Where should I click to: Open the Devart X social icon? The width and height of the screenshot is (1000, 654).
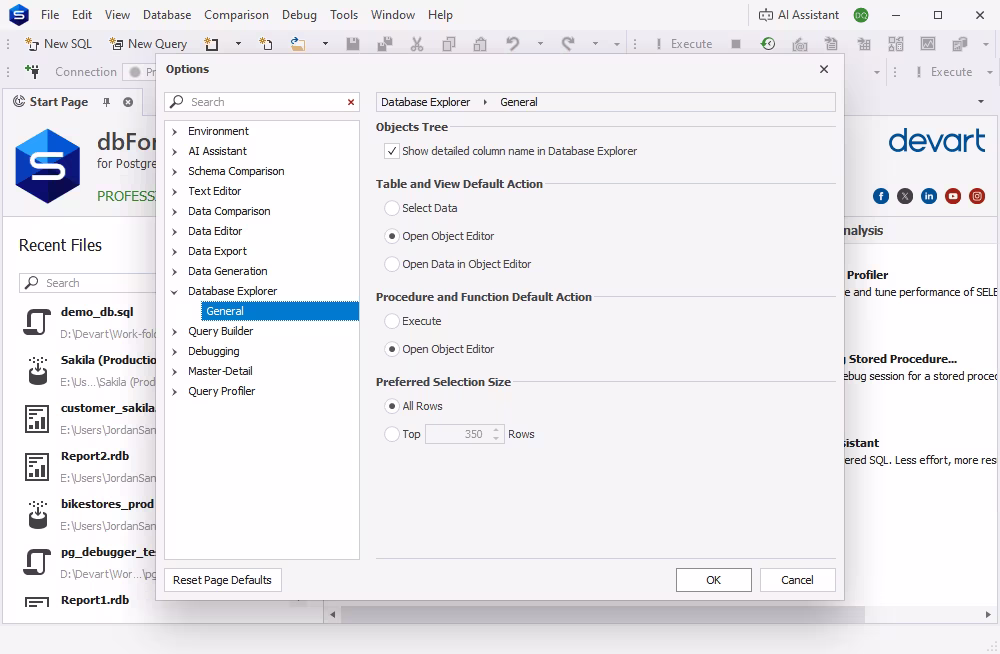pyautogui.click(x=905, y=196)
